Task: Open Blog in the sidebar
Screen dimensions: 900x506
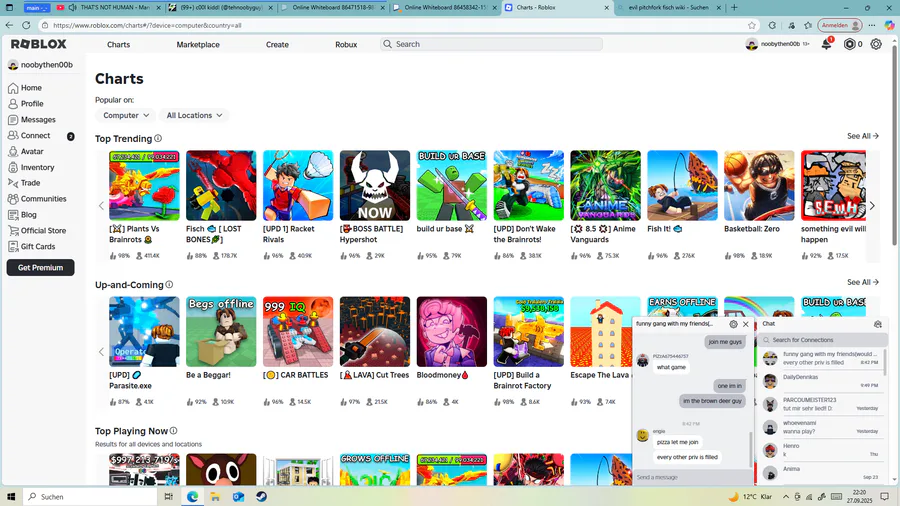Action: [x=29, y=215]
